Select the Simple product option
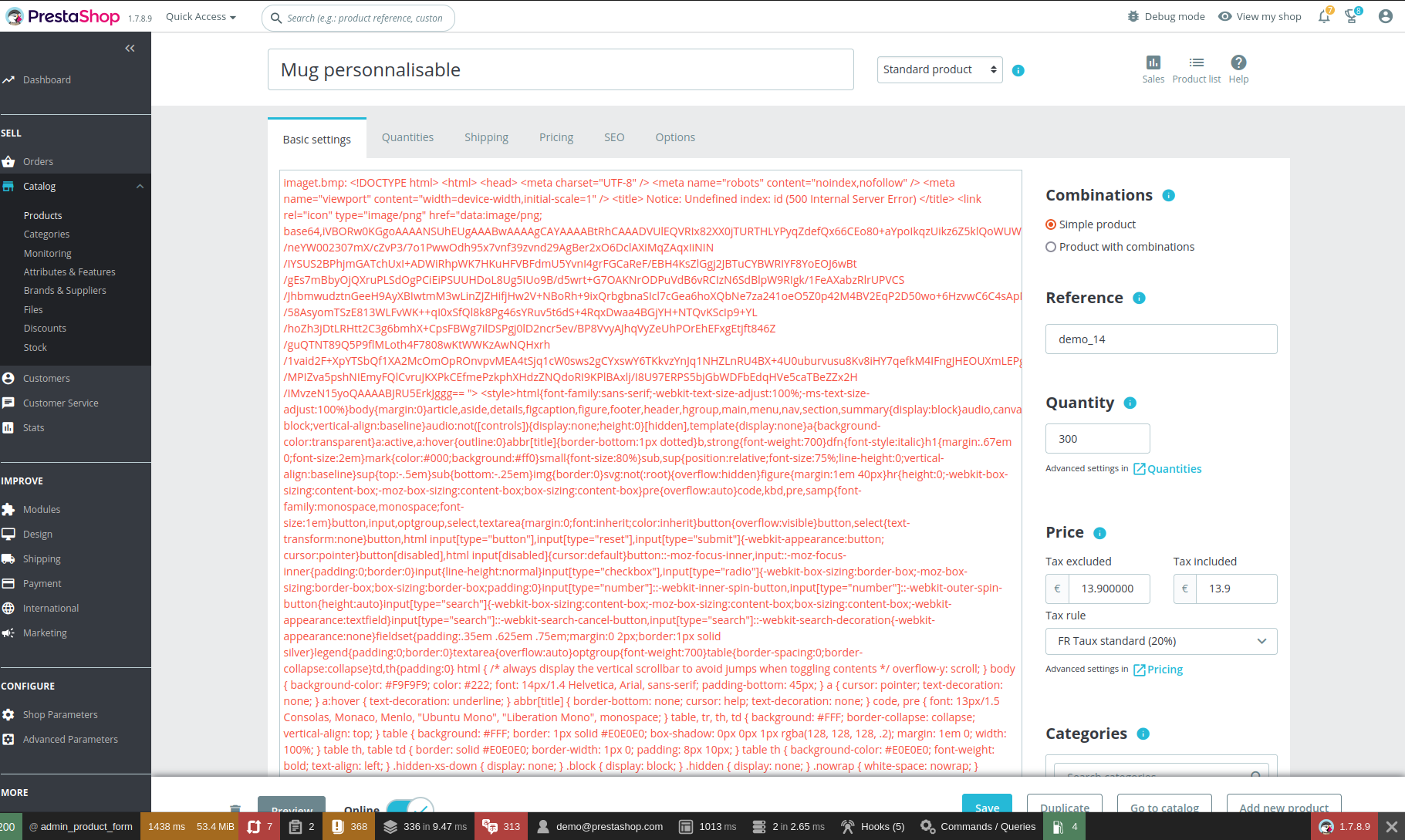Screen dimensions: 1405x840 [1051, 224]
